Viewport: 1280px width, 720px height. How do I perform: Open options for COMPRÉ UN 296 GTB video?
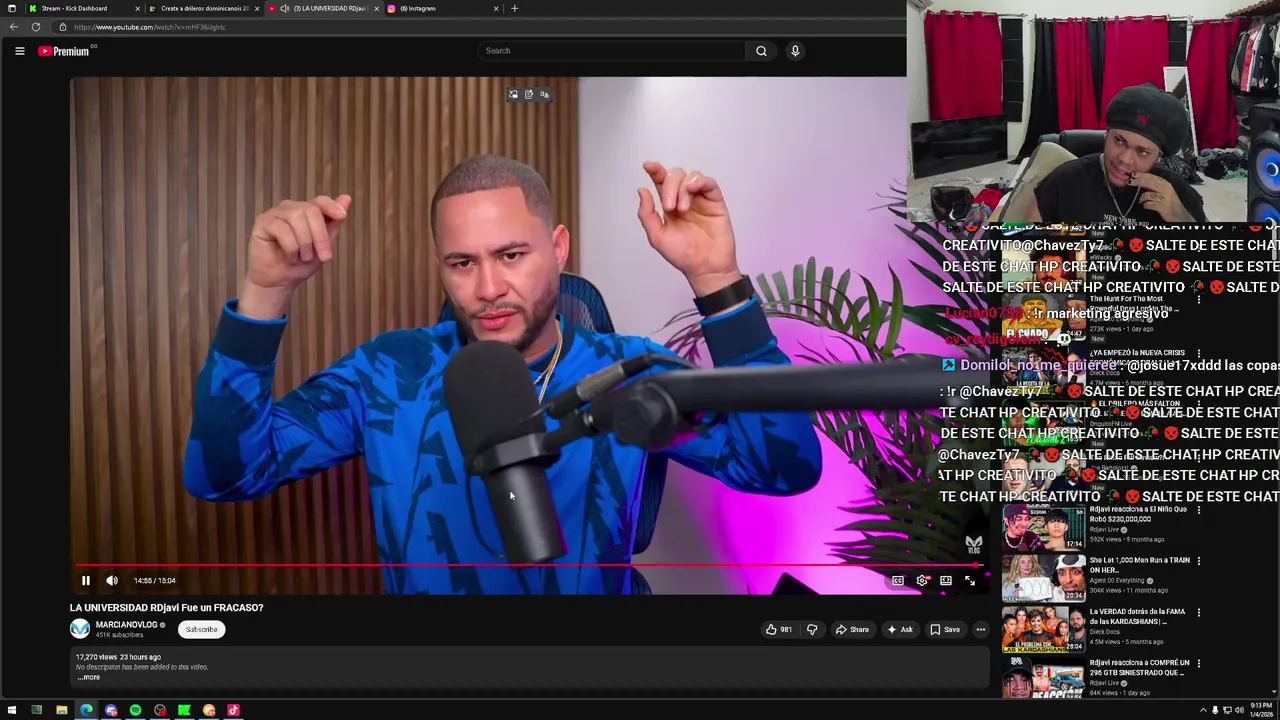coord(1198,663)
